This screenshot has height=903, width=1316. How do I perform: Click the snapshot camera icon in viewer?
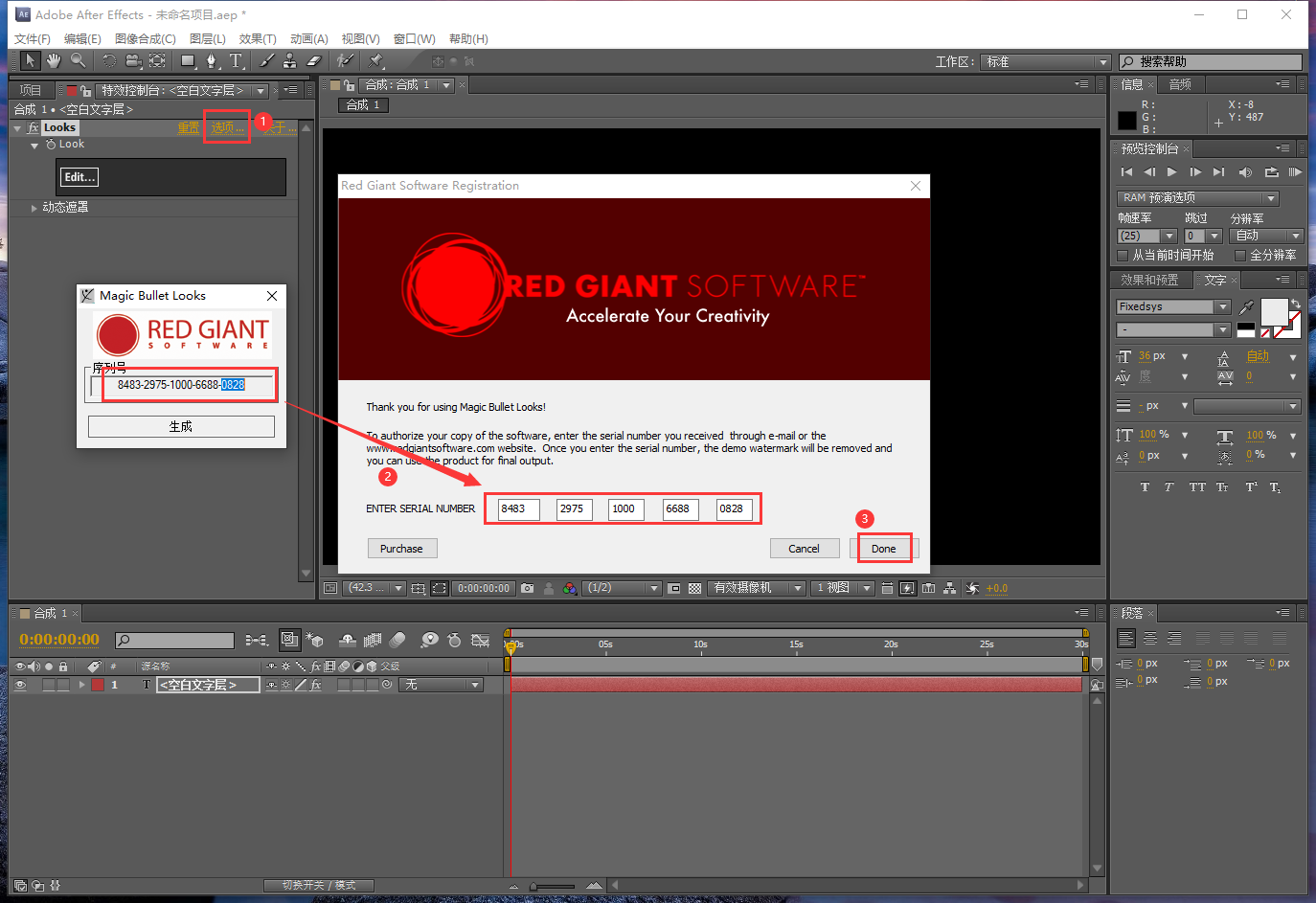527,588
